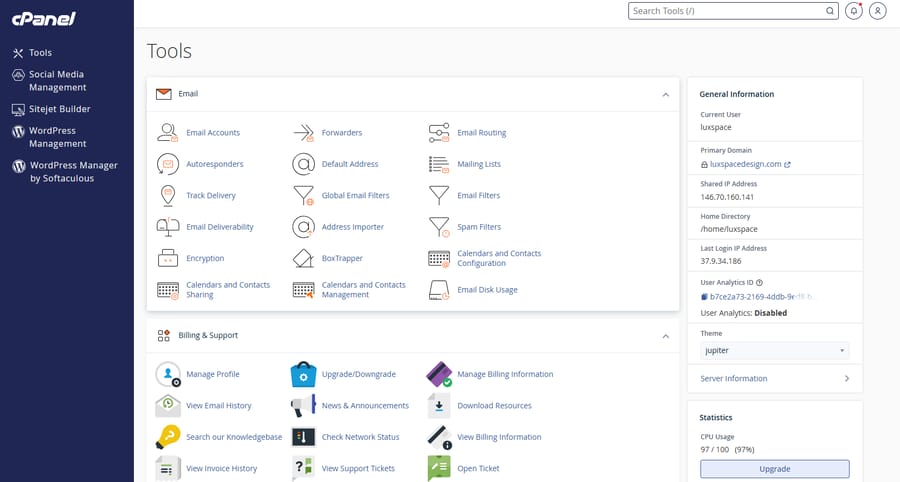Click the Shared IP Address 146.70.160.141
This screenshot has height=482, width=900.
click(727, 197)
